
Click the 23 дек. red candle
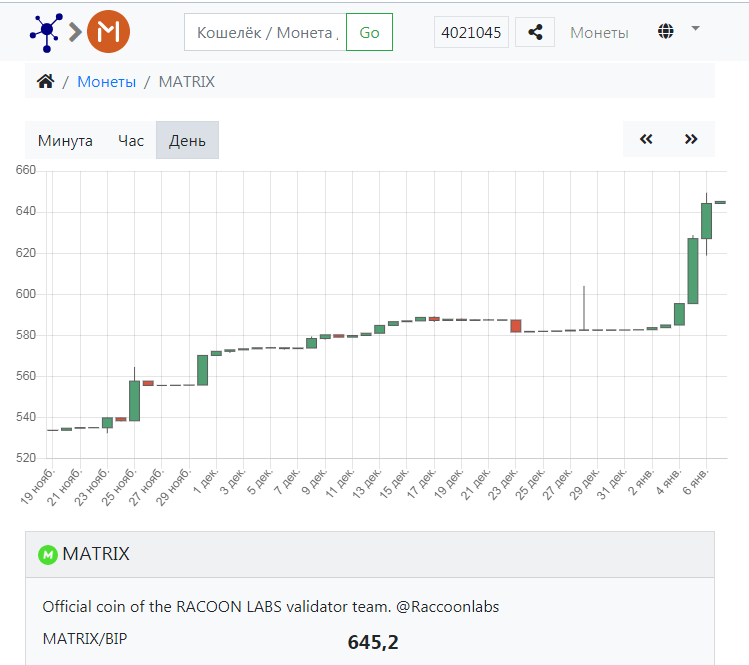[x=516, y=326]
